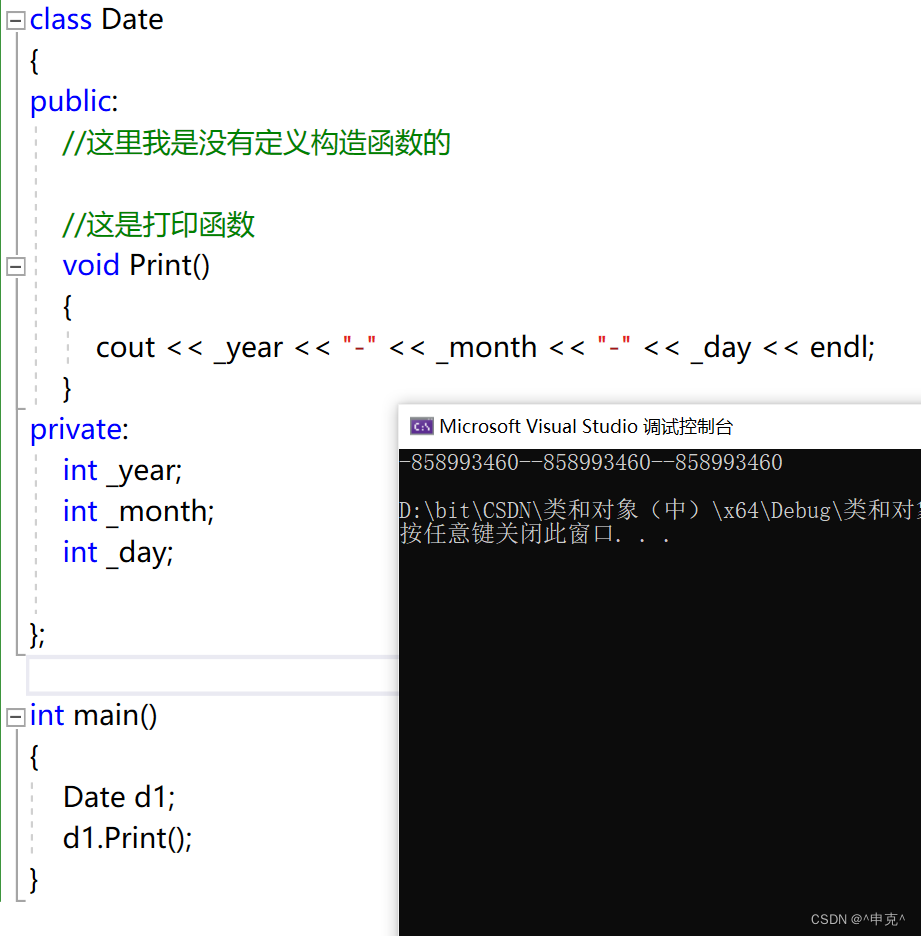The image size is (921, 936).
Task: Click the comment 这里我是没有定义构造函数的
Action: 256,143
